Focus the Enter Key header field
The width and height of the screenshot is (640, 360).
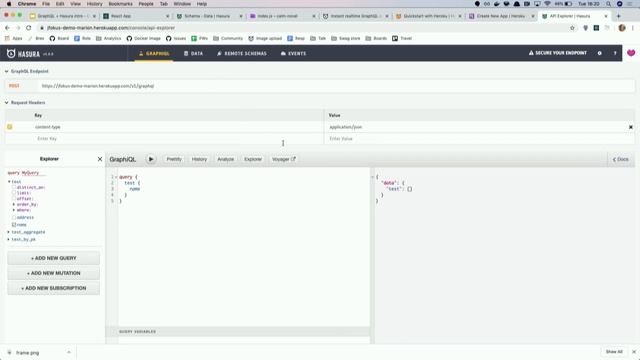click(178, 139)
